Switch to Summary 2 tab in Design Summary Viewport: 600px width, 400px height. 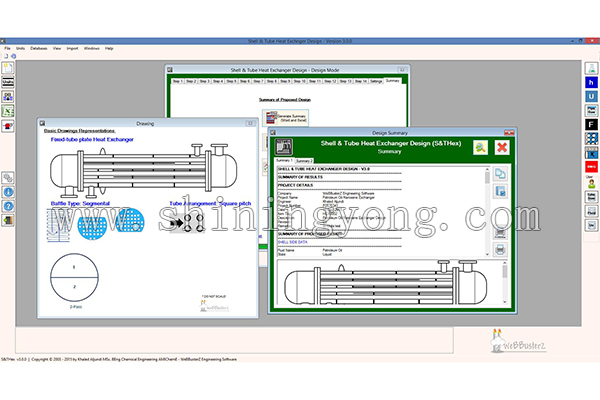click(304, 161)
